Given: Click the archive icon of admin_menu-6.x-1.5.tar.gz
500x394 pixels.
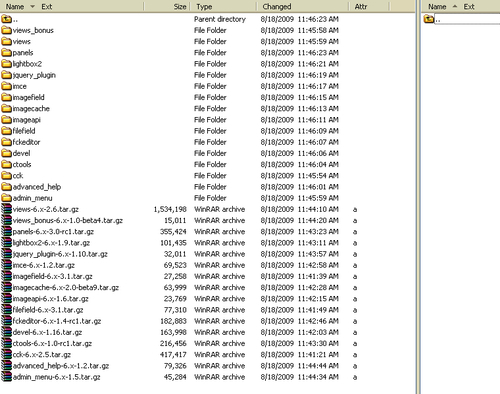Looking at the screenshot, I should (x=6, y=377).
